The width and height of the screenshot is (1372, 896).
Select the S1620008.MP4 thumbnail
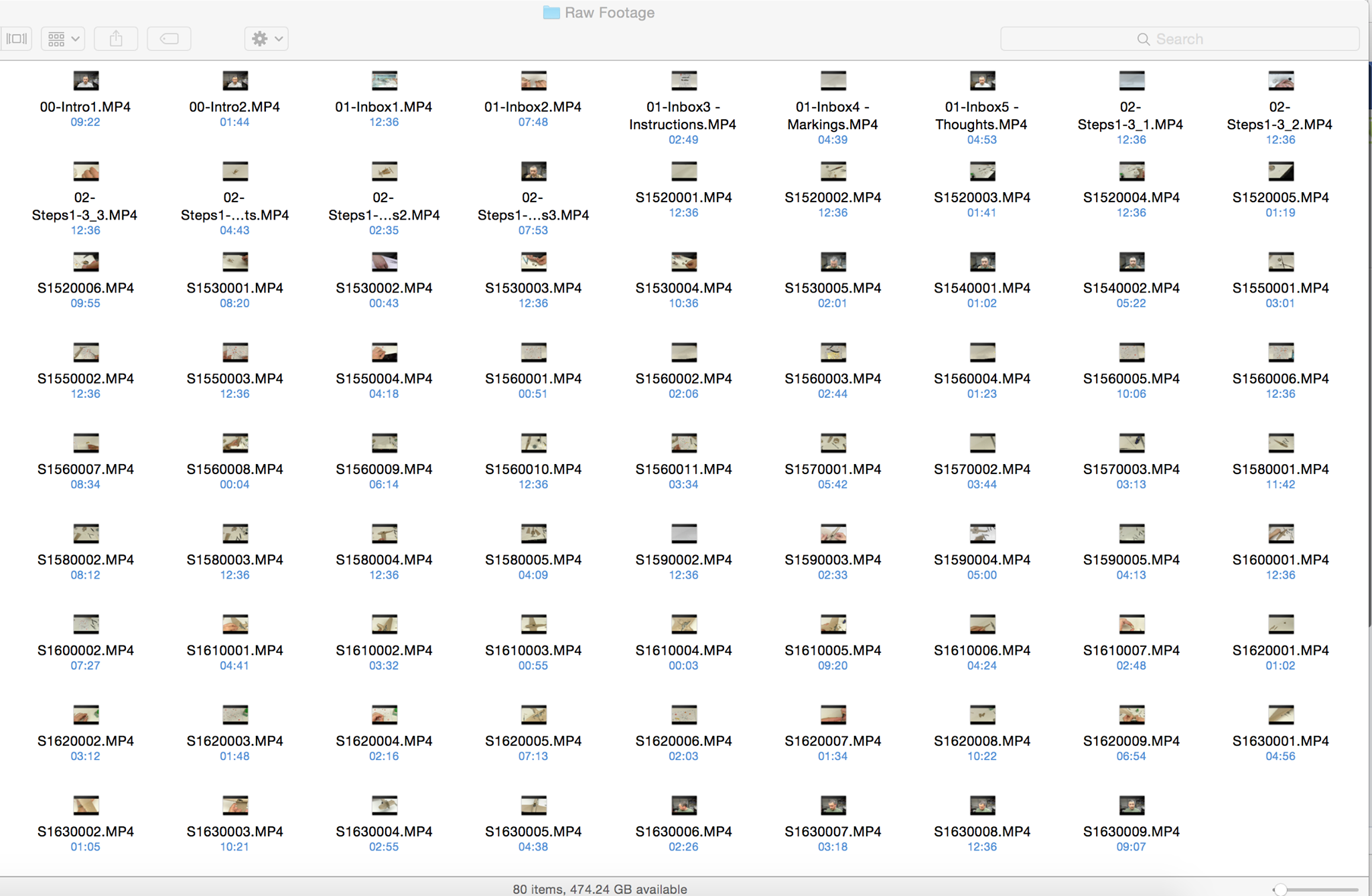point(982,715)
